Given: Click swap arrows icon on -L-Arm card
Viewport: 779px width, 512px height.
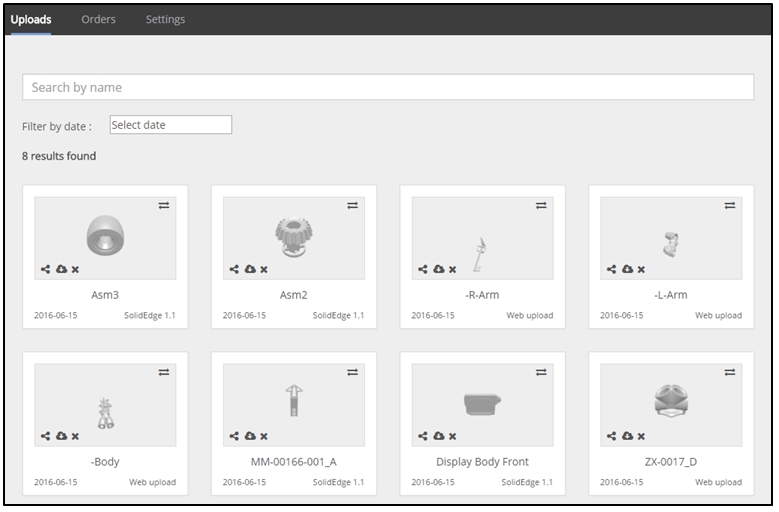Looking at the screenshot, I should tap(730, 206).
